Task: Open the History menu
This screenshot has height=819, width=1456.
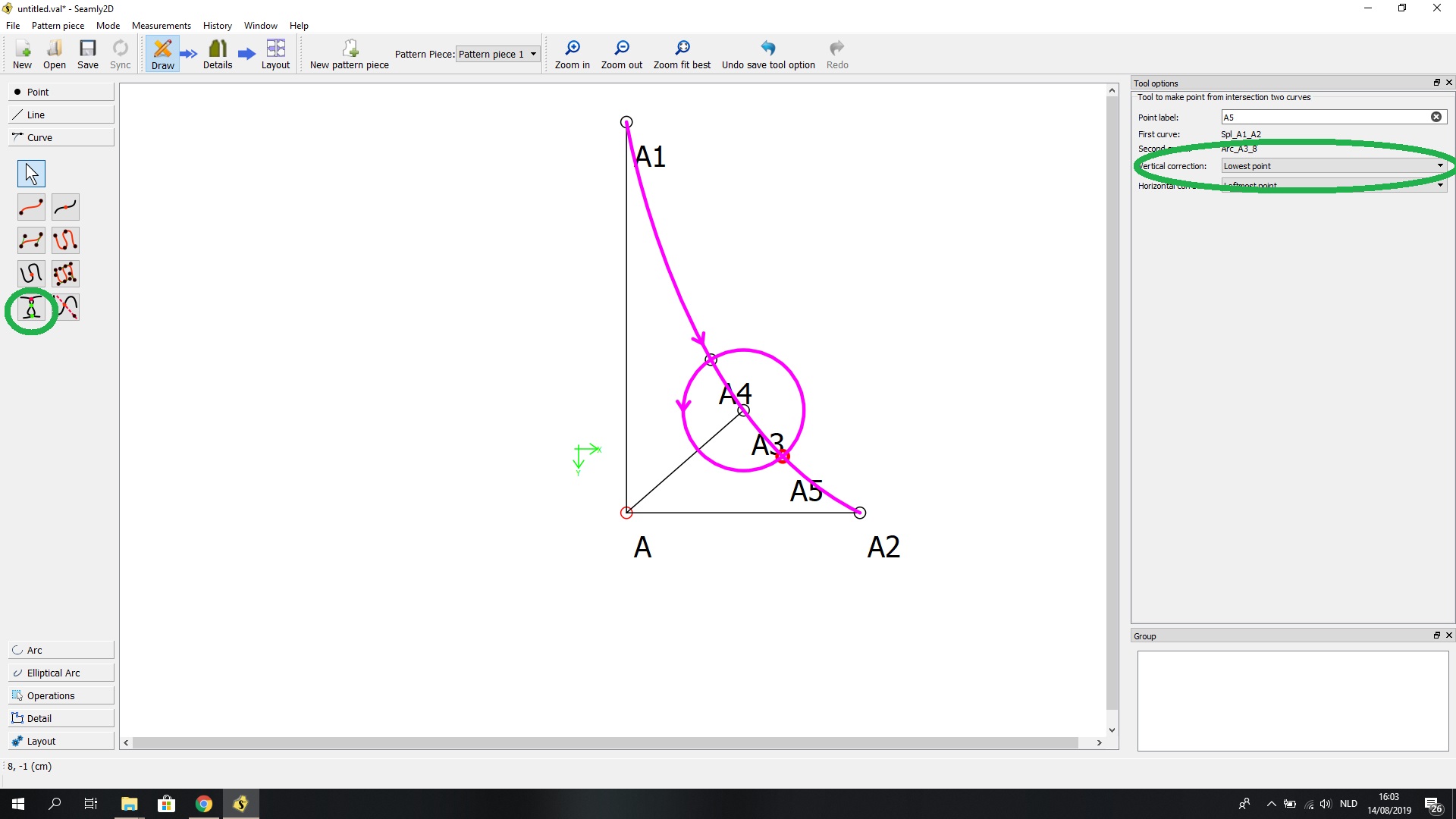Action: click(217, 25)
